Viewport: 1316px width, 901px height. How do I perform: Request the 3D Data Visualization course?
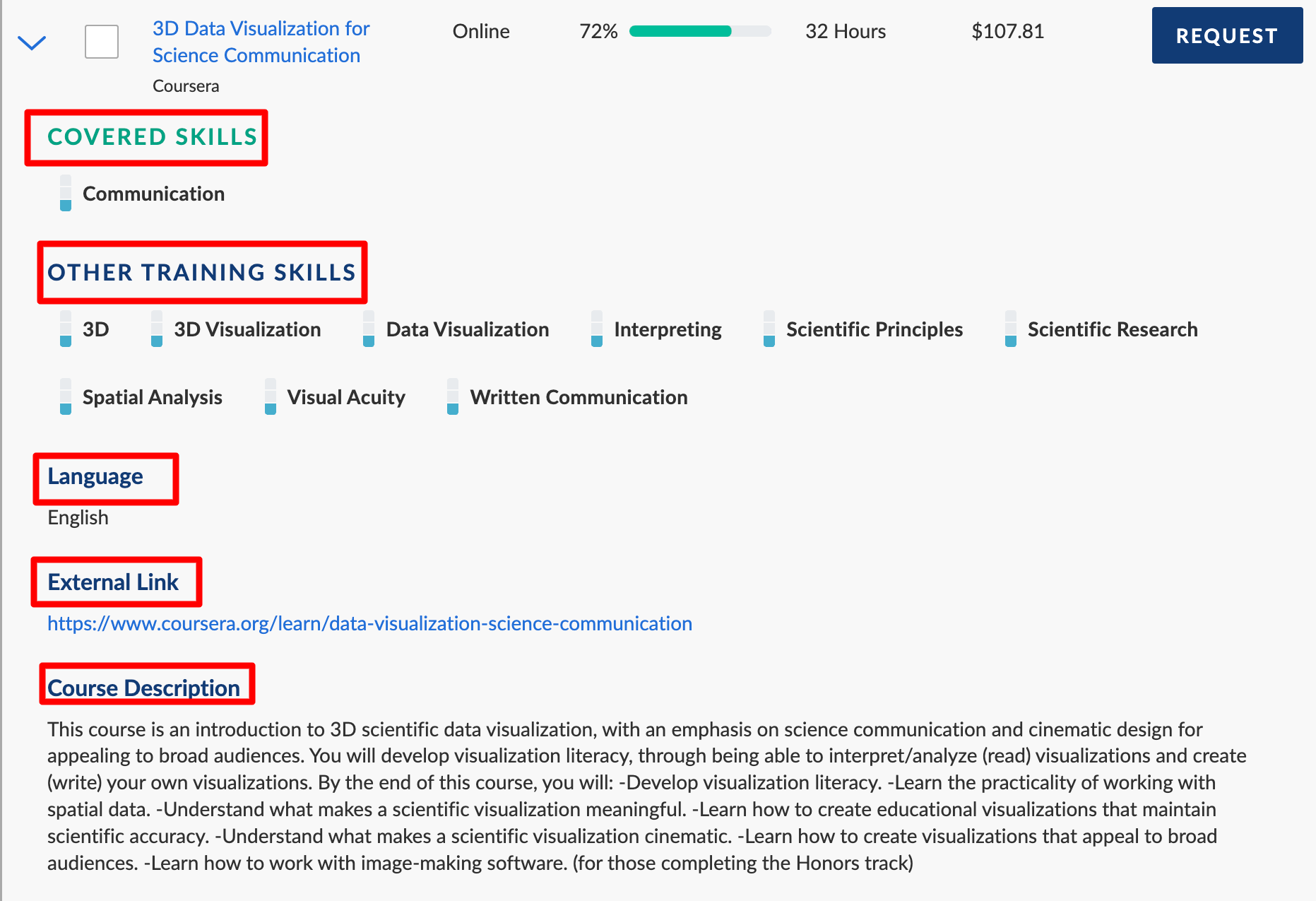1227,35
